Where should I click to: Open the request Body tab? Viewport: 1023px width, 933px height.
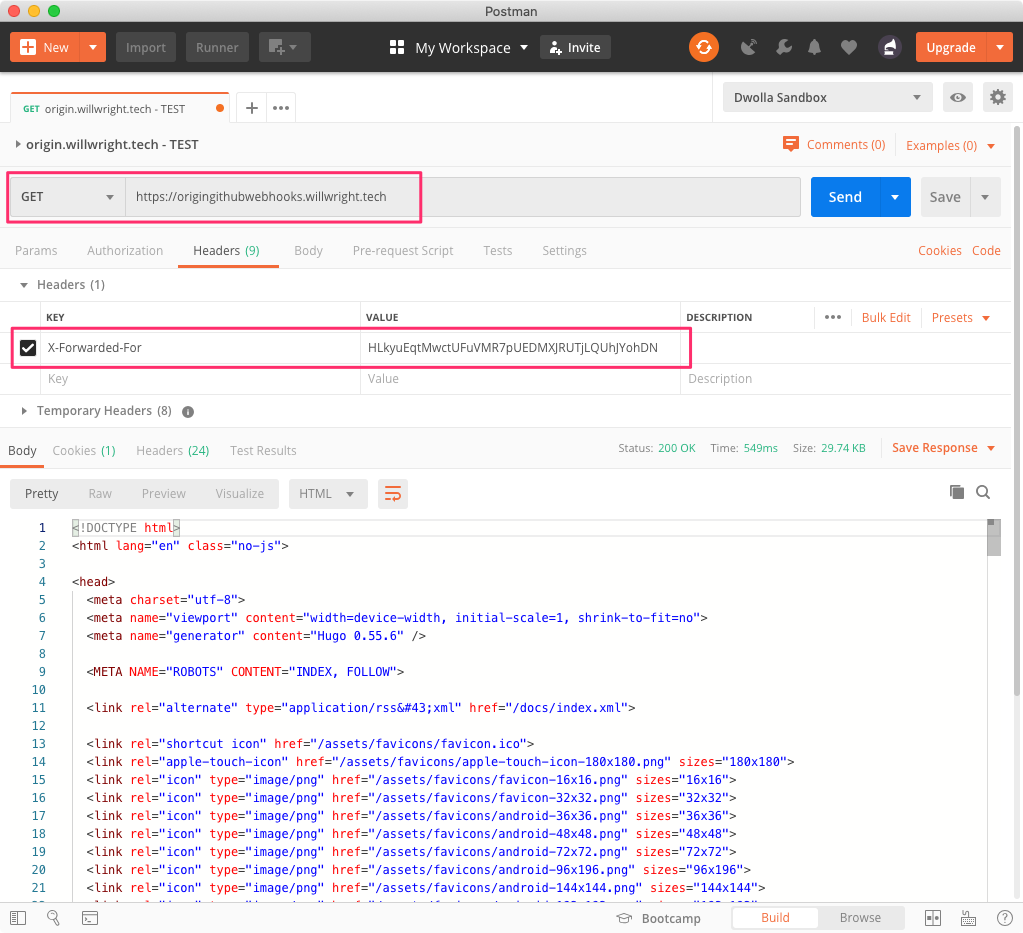point(308,251)
